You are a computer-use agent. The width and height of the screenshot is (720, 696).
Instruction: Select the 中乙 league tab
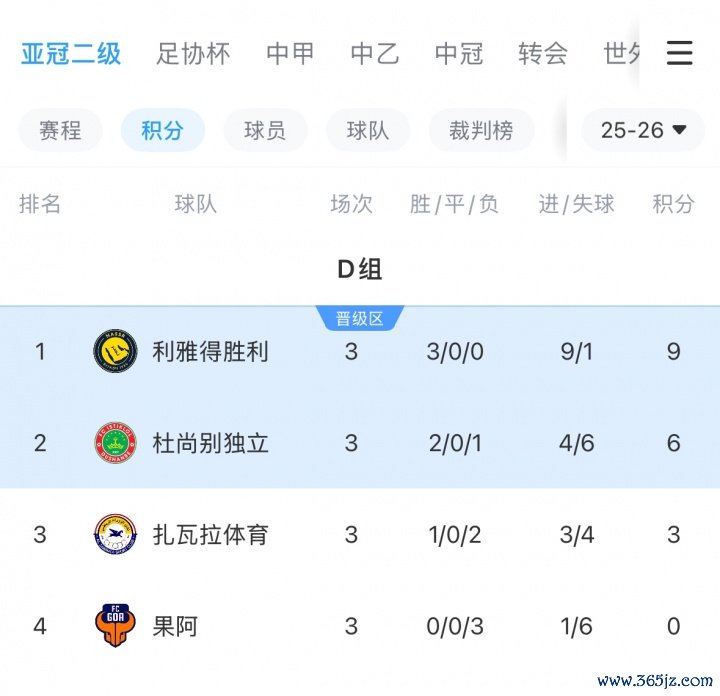pos(375,53)
